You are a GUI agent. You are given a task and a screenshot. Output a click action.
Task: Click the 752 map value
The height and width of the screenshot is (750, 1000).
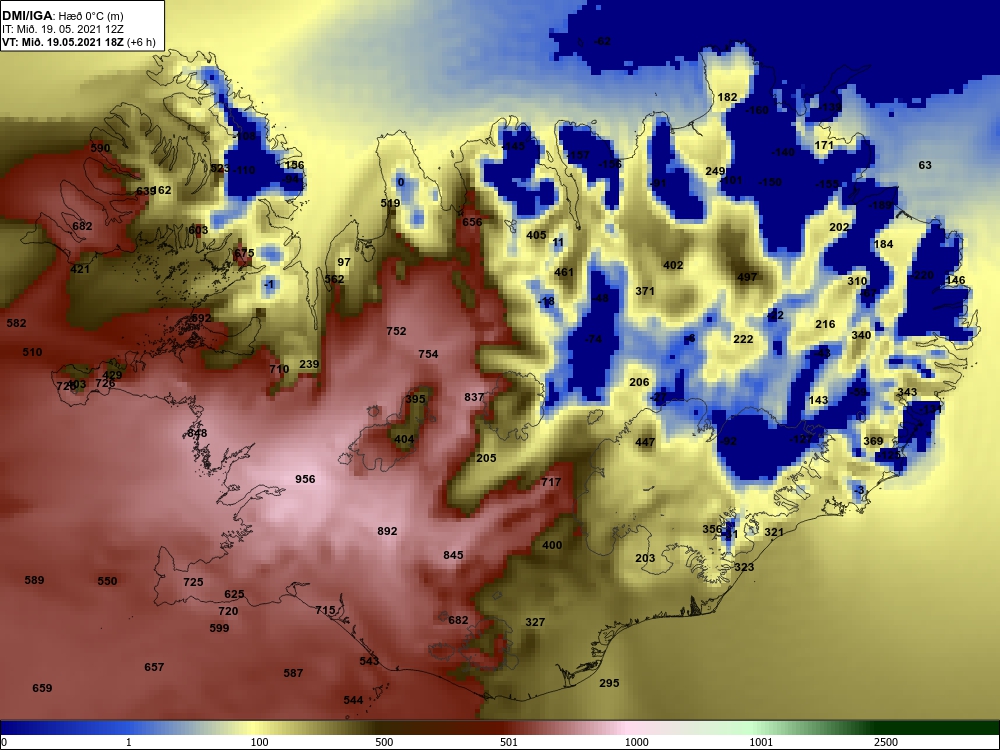396,331
